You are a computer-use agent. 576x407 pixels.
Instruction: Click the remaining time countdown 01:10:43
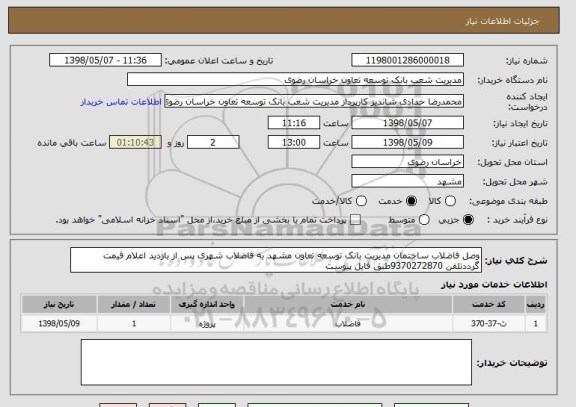tap(135, 142)
